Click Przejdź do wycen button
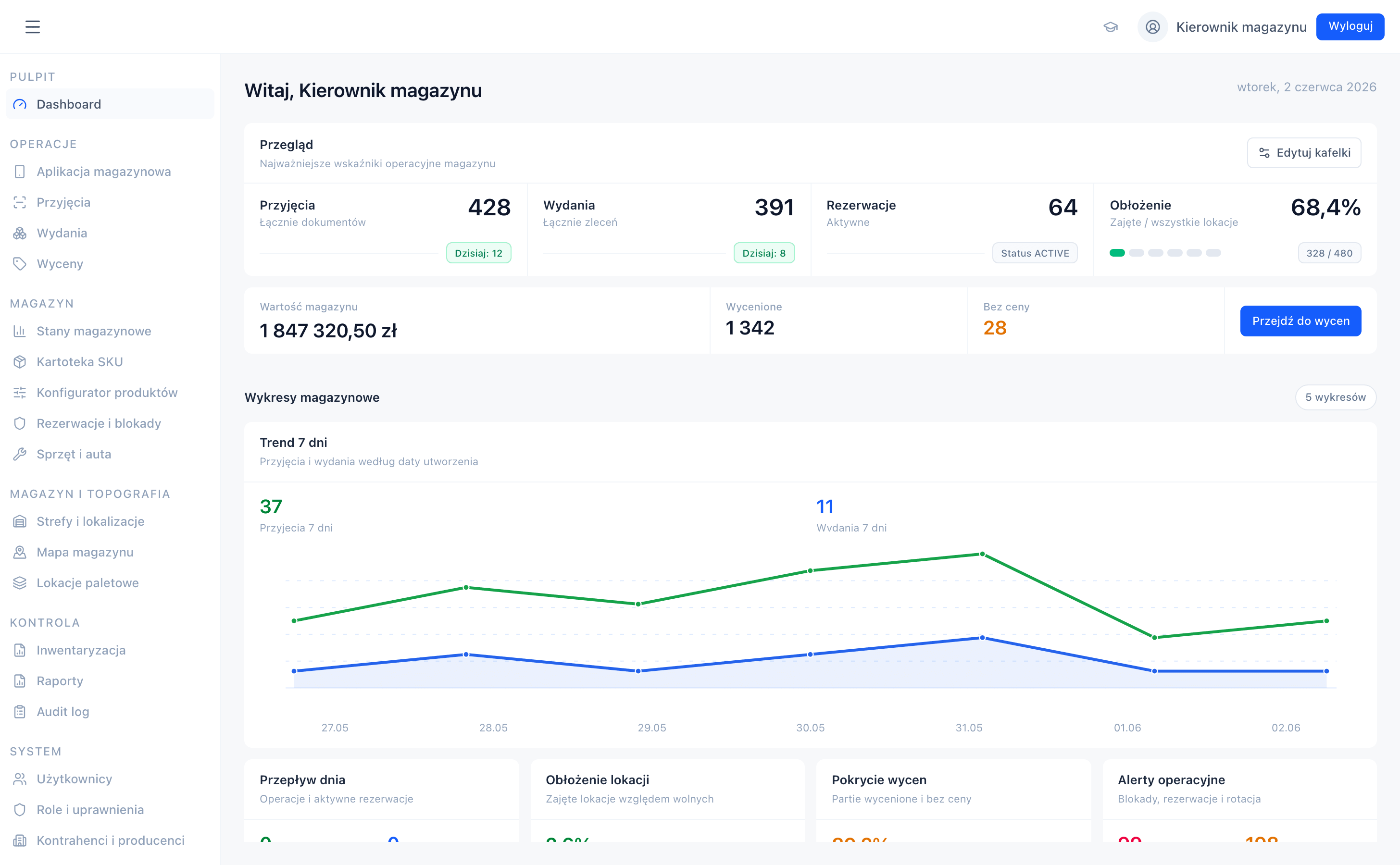 tap(1300, 321)
